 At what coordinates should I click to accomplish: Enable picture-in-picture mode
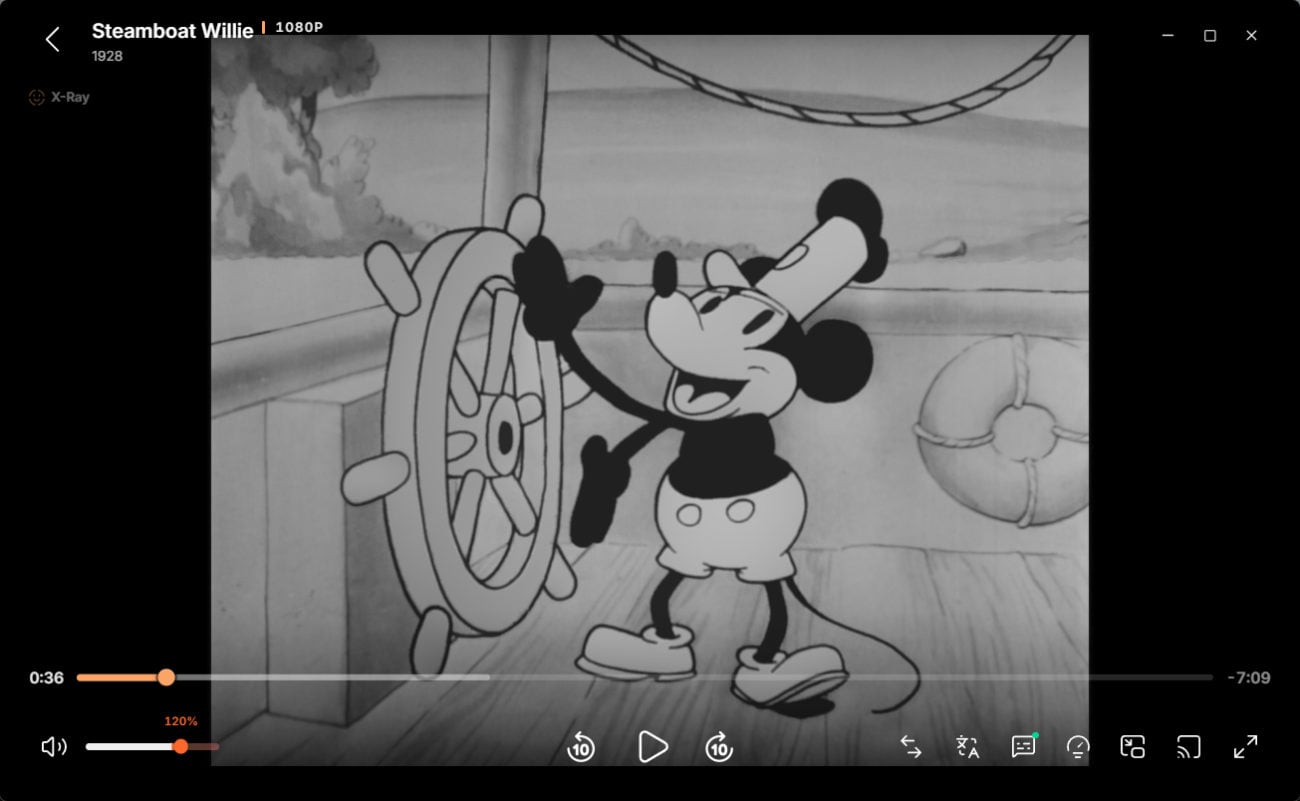point(1132,746)
